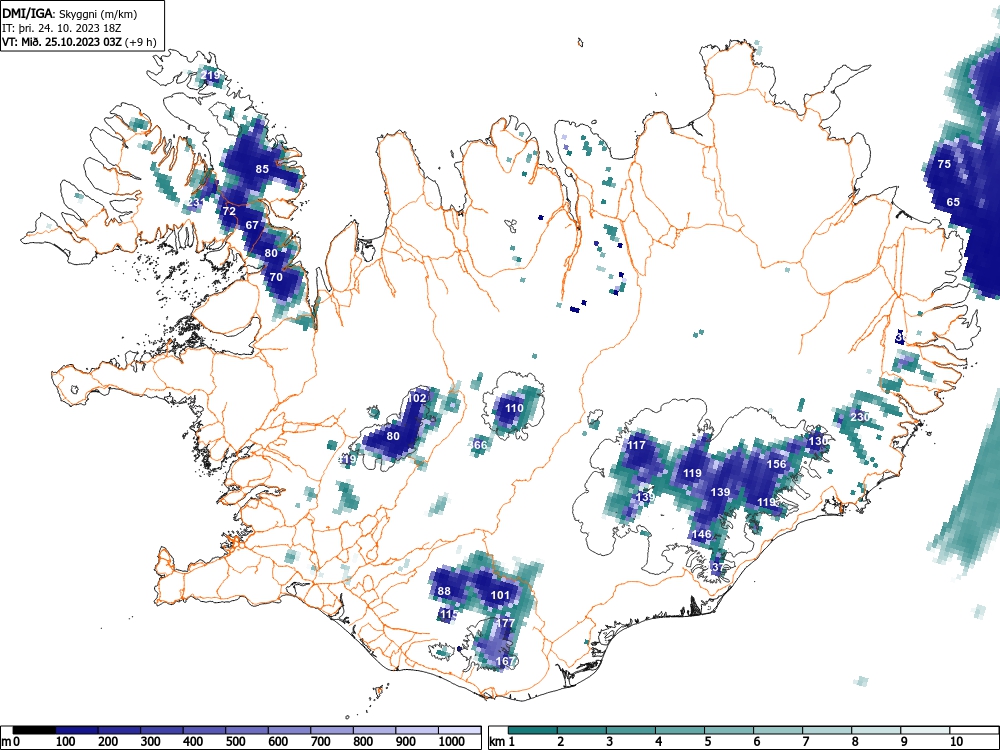
Task: Click the 101 visibility label
Action: click(501, 596)
